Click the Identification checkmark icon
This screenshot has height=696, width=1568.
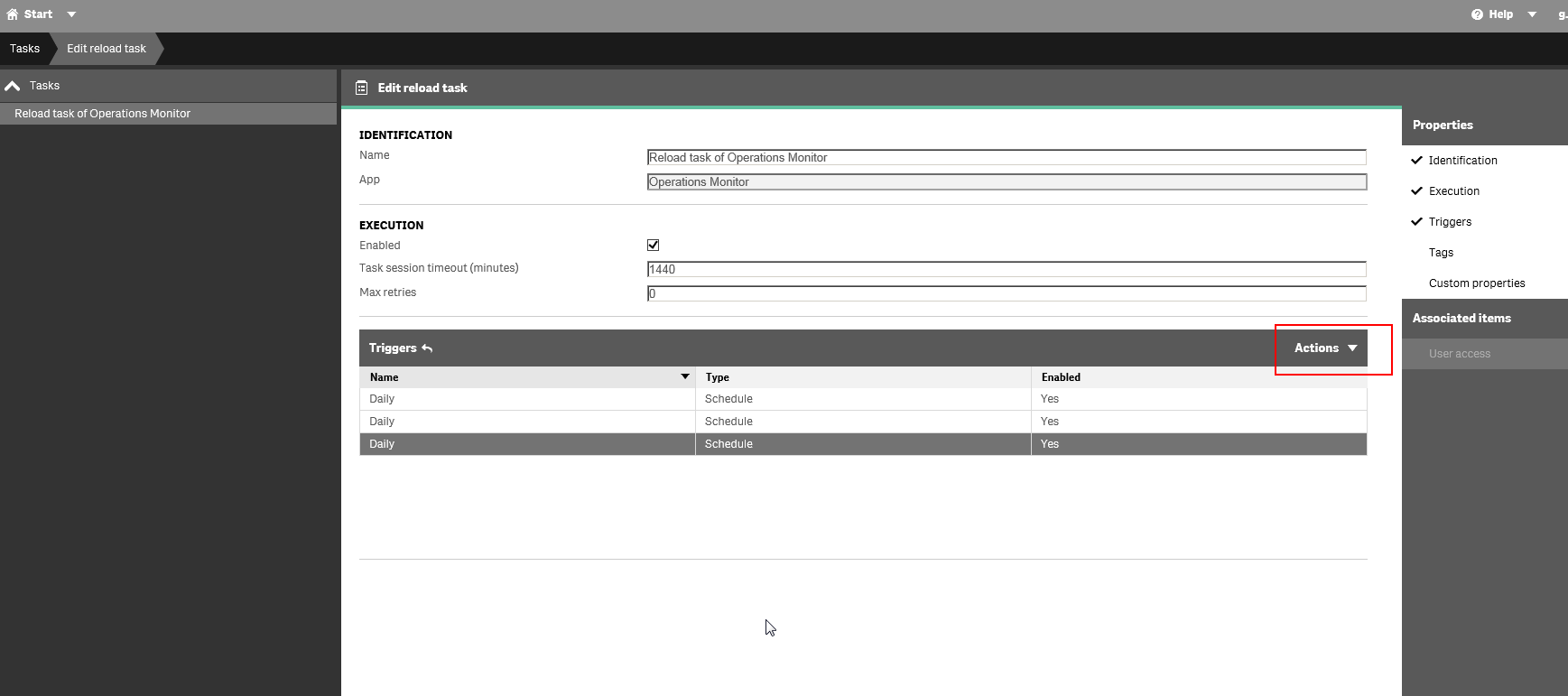click(x=1416, y=160)
